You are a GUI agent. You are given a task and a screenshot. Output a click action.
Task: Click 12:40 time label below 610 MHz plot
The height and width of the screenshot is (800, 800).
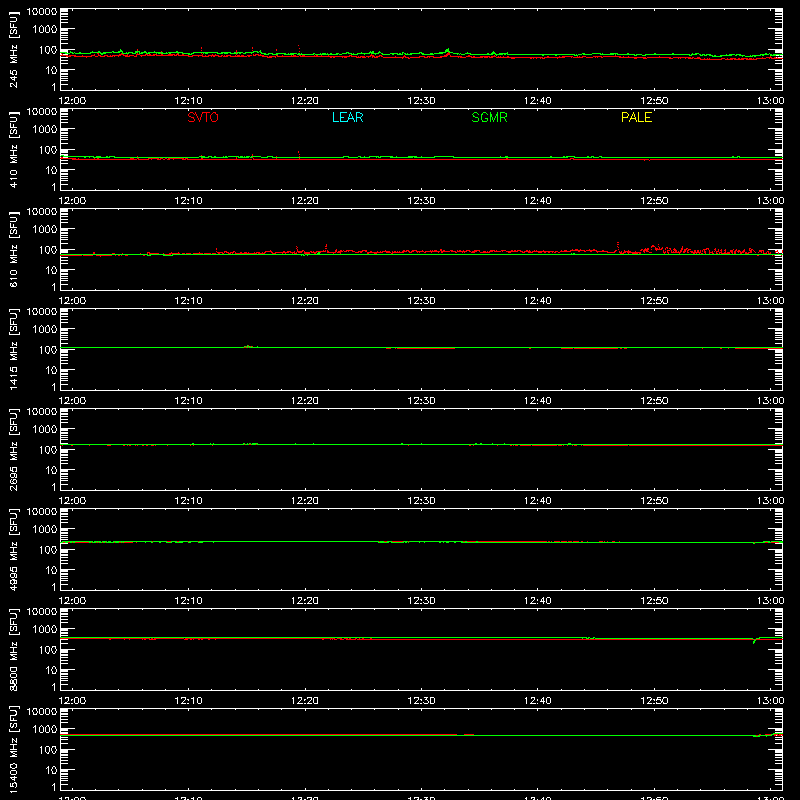click(538, 301)
